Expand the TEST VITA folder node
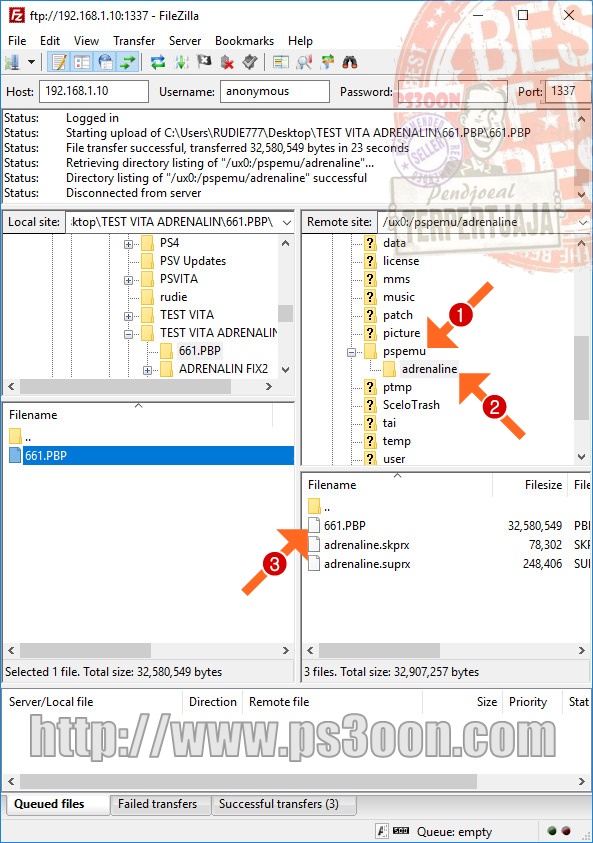Image resolution: width=593 pixels, height=843 pixels. tap(128, 316)
